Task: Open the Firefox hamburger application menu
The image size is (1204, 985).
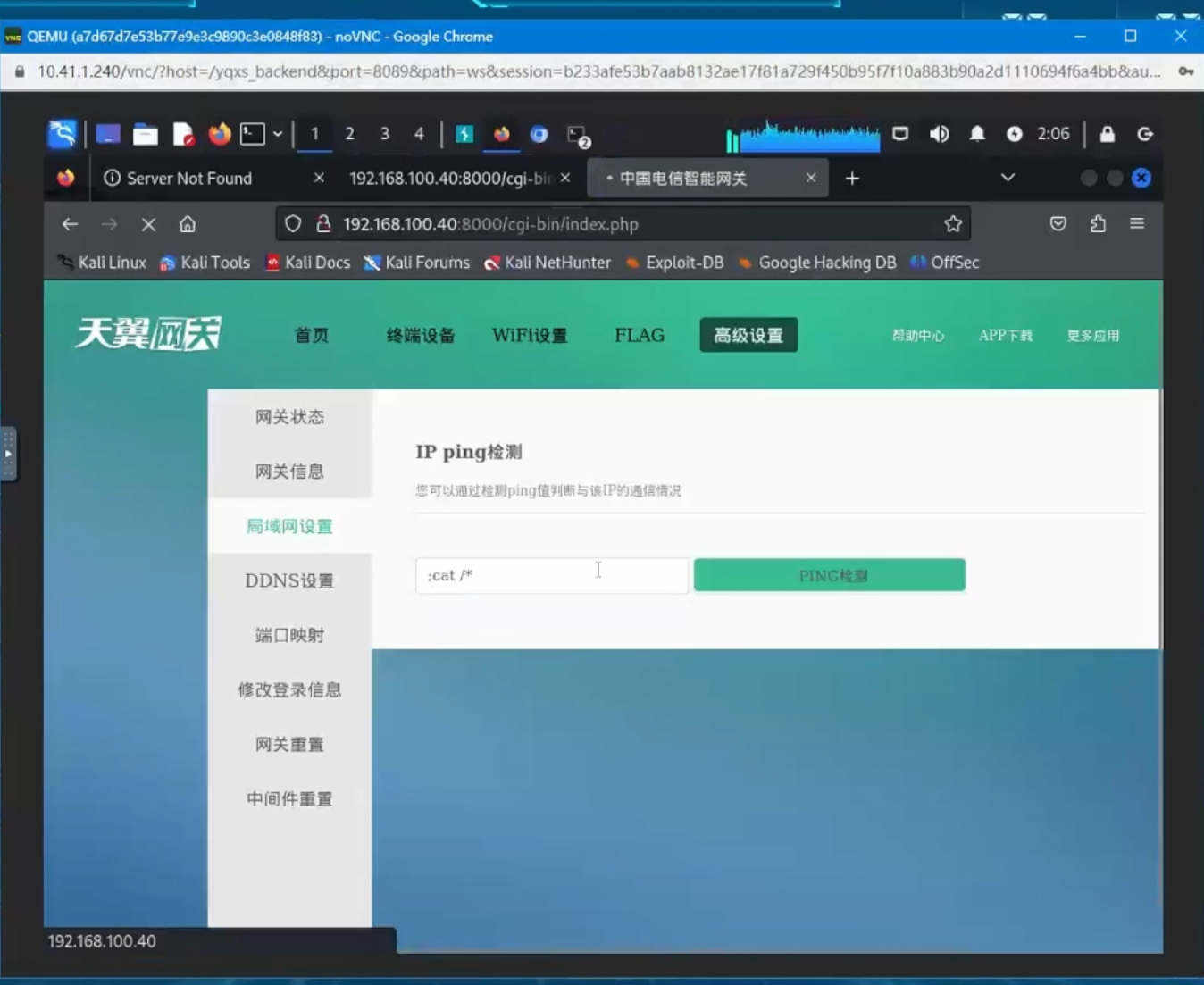Action: [x=1137, y=224]
